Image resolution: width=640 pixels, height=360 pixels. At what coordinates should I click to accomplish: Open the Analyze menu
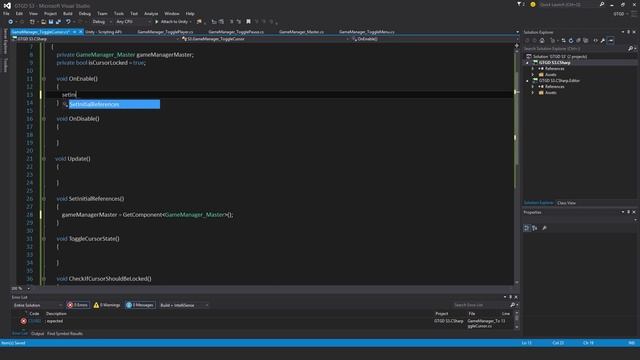151,13
